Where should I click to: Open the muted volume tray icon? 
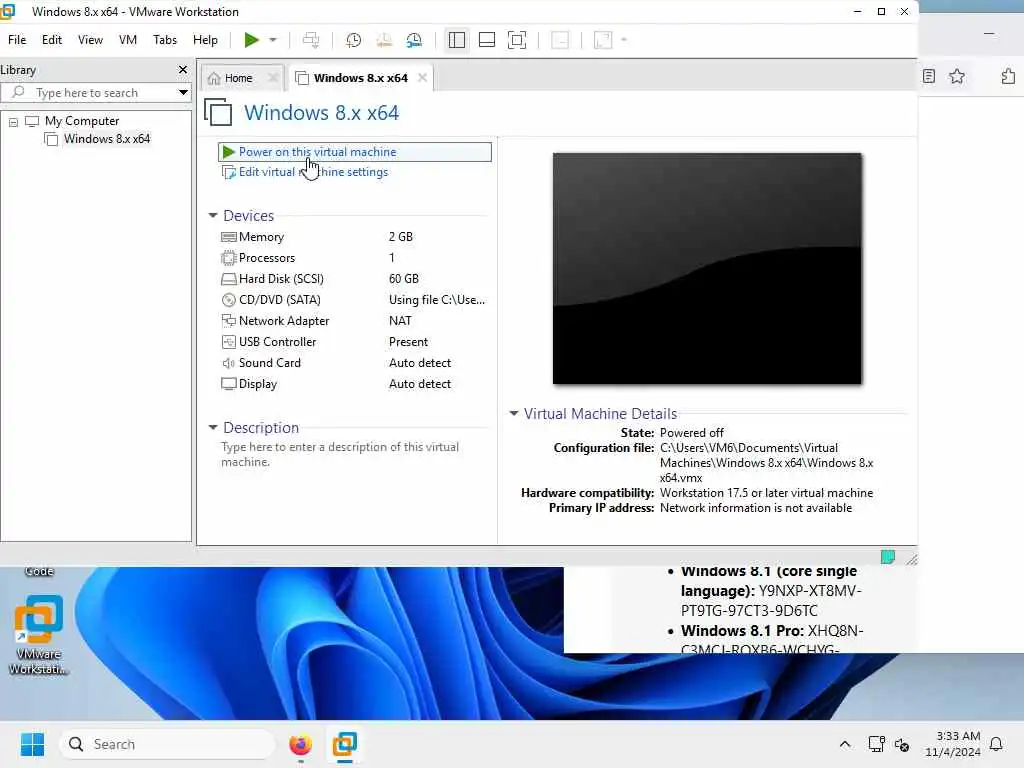click(x=902, y=744)
